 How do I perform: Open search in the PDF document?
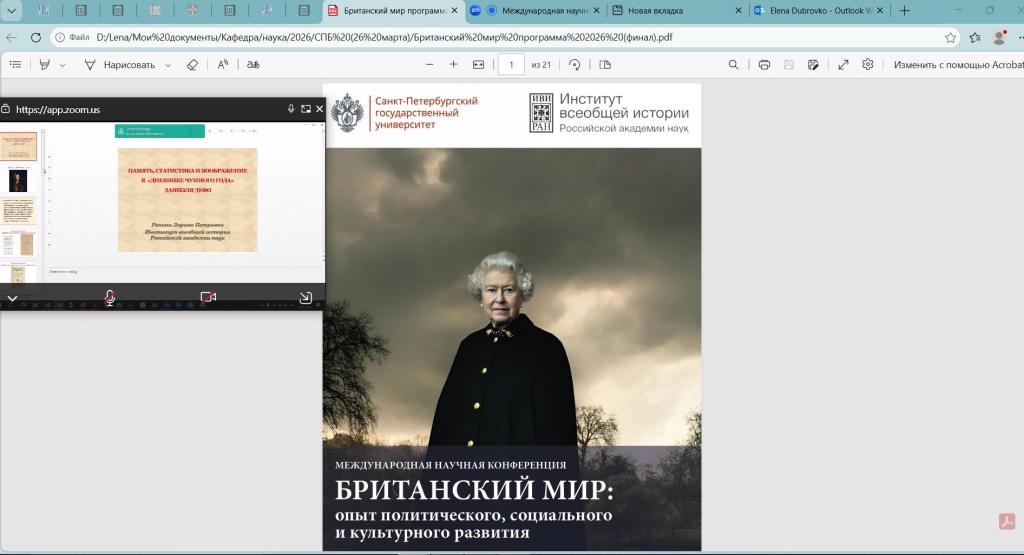pyautogui.click(x=733, y=64)
